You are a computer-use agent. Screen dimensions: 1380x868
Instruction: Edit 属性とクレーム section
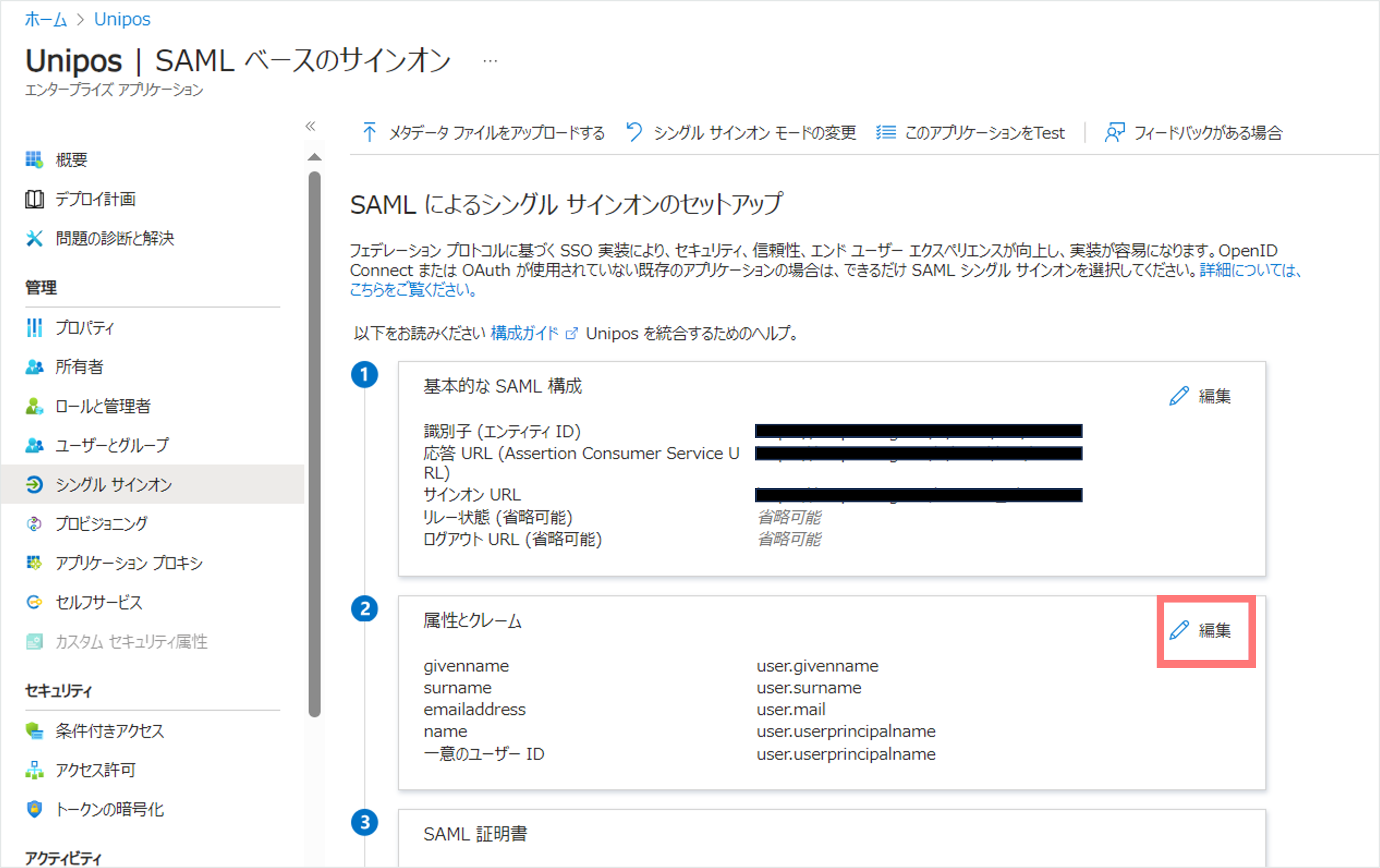(x=1200, y=630)
